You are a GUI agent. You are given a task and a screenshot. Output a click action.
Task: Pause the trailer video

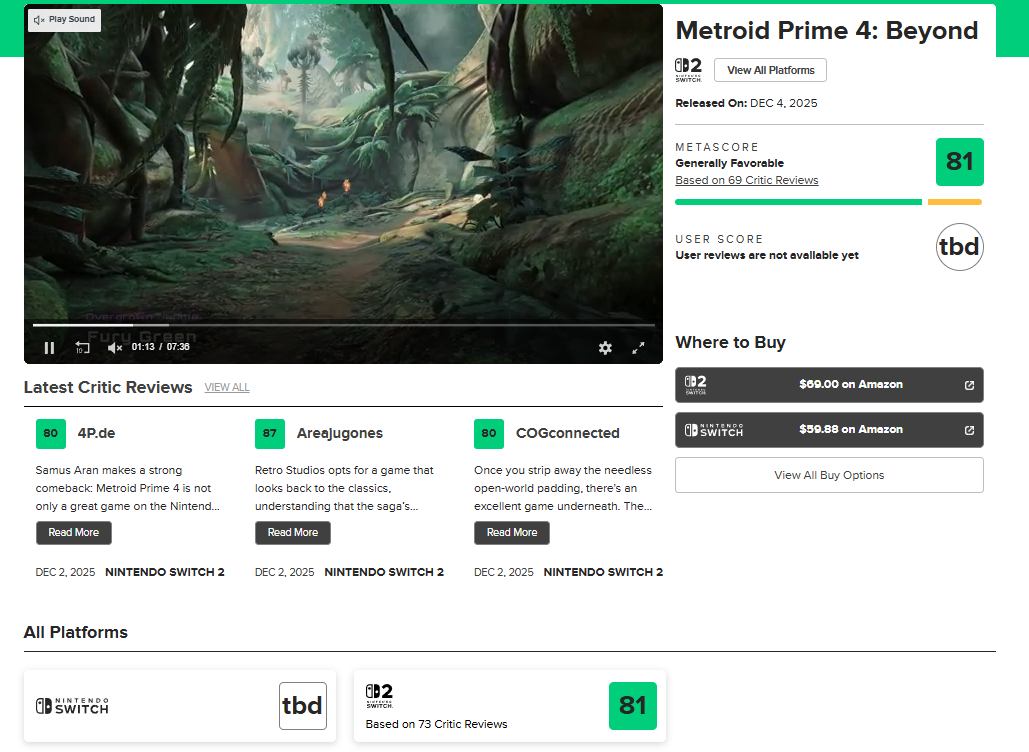click(49, 348)
